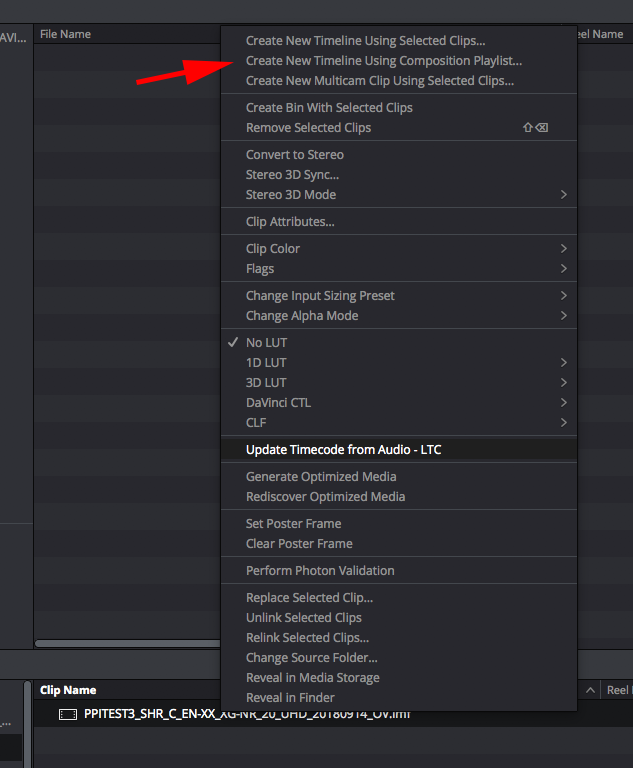Click Remove Selected Clips menu entry

click(399, 128)
